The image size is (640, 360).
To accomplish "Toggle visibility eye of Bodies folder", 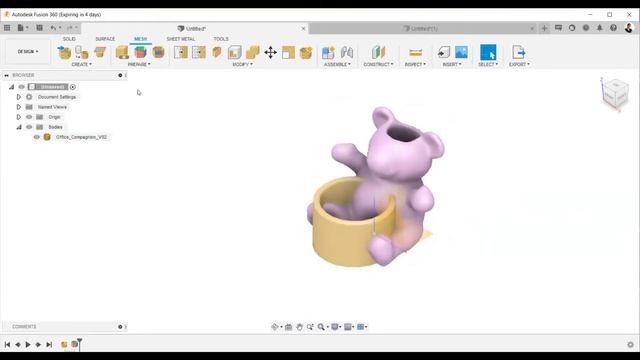I will point(29,127).
